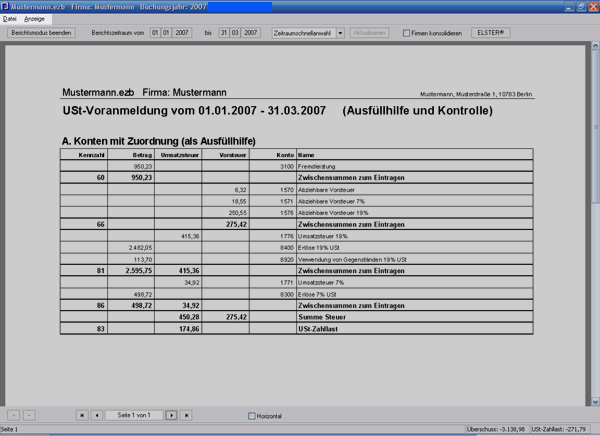Click the vertical scrollbar down arrow
The image size is (600, 436).
click(x=595, y=402)
